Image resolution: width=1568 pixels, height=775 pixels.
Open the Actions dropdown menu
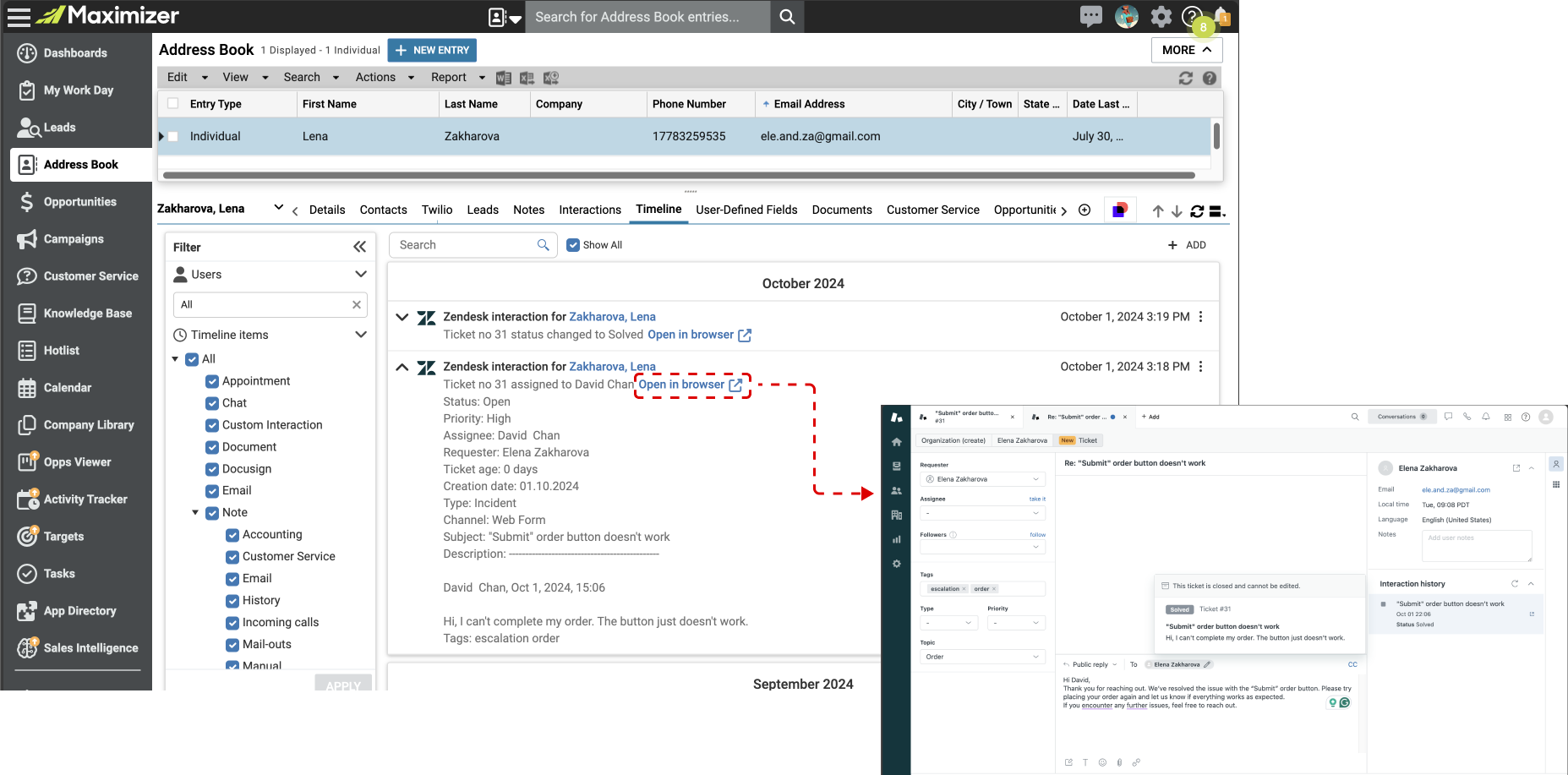point(385,77)
